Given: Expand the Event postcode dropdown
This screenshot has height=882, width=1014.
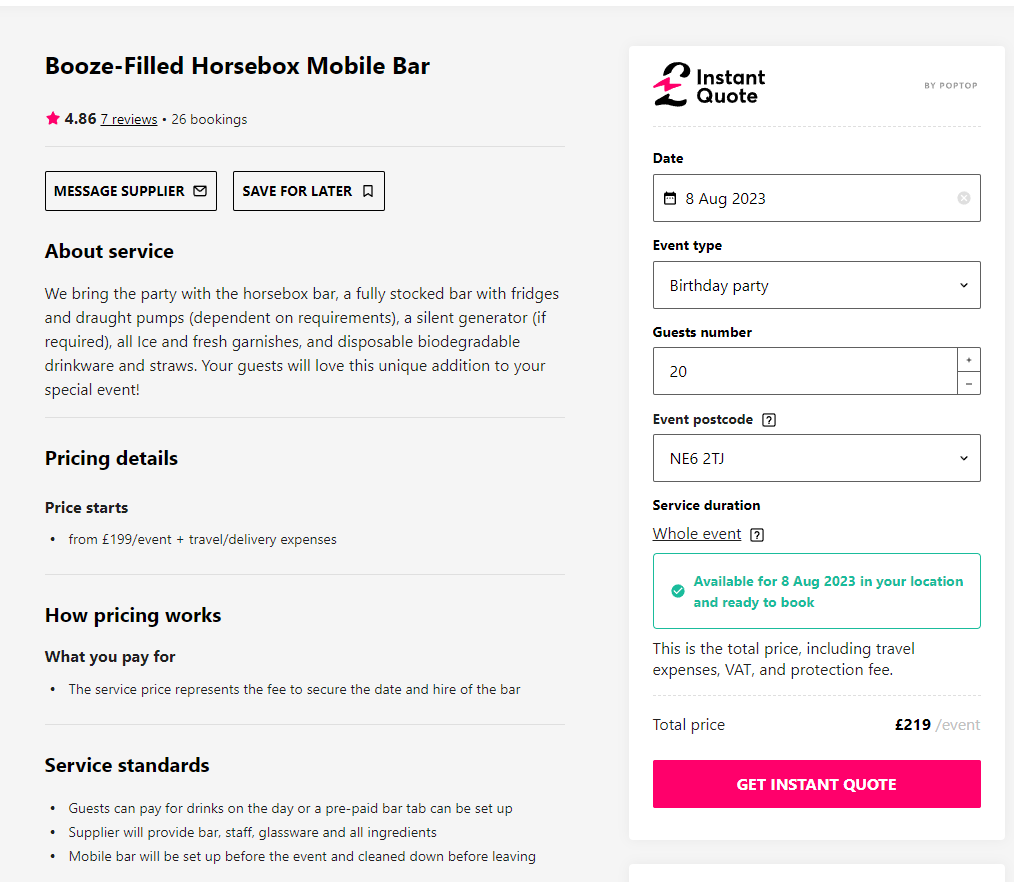Looking at the screenshot, I should coord(816,458).
